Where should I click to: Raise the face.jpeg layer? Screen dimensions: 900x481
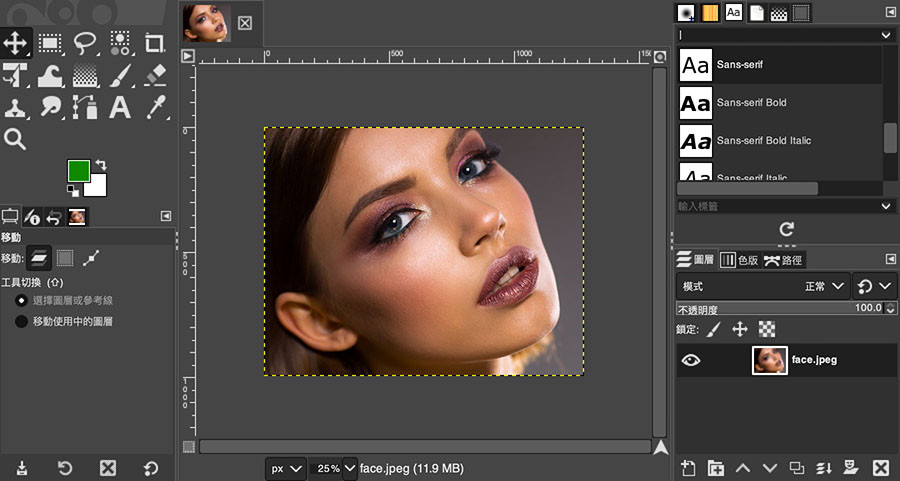tap(743, 468)
